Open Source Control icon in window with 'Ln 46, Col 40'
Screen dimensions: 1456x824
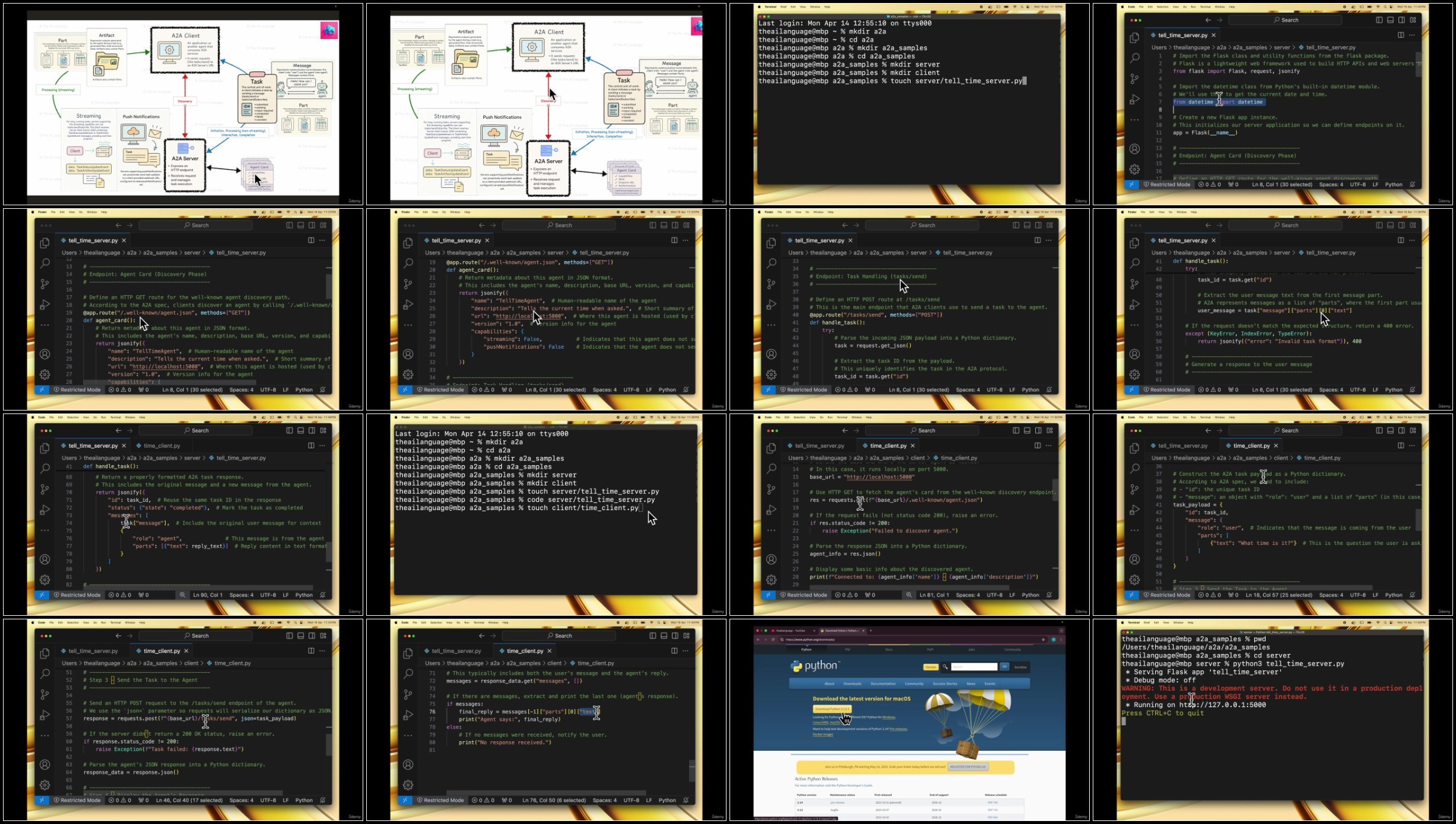coord(45,694)
